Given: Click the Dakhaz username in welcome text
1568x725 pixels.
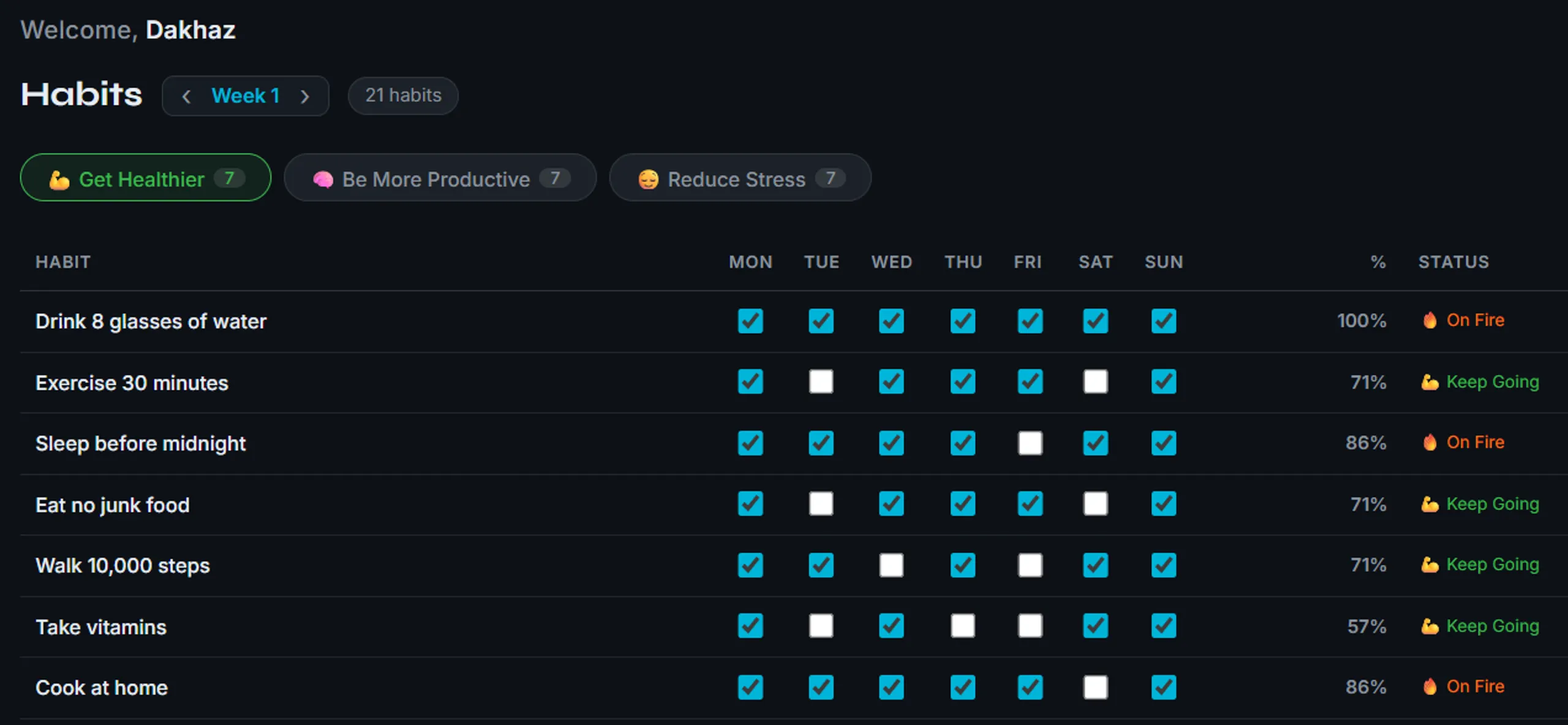Looking at the screenshot, I should [190, 30].
